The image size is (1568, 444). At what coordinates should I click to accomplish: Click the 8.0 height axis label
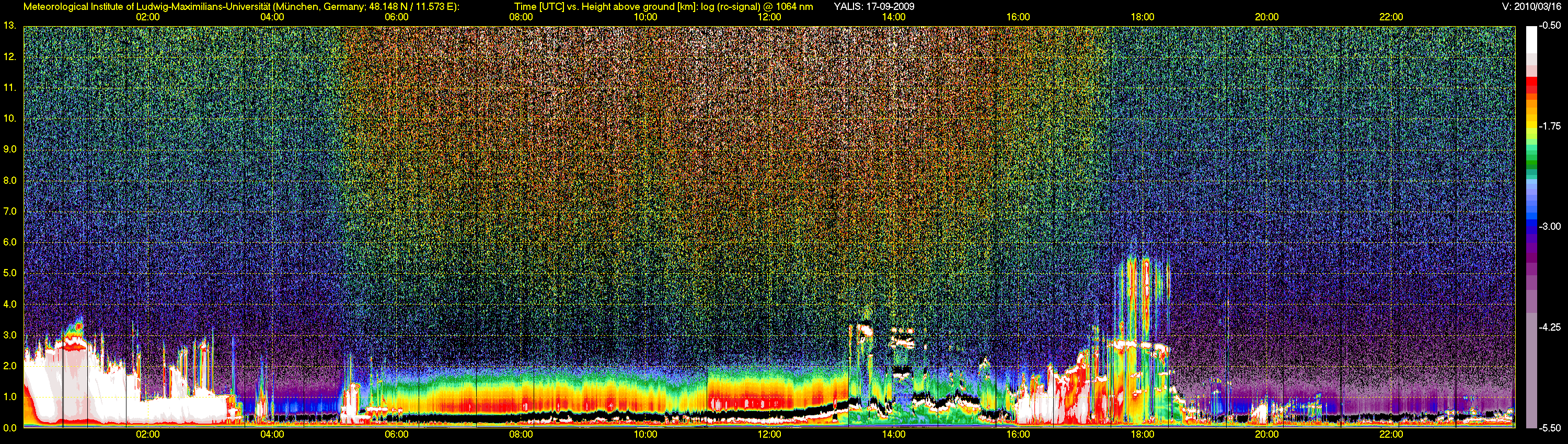click(x=10, y=180)
